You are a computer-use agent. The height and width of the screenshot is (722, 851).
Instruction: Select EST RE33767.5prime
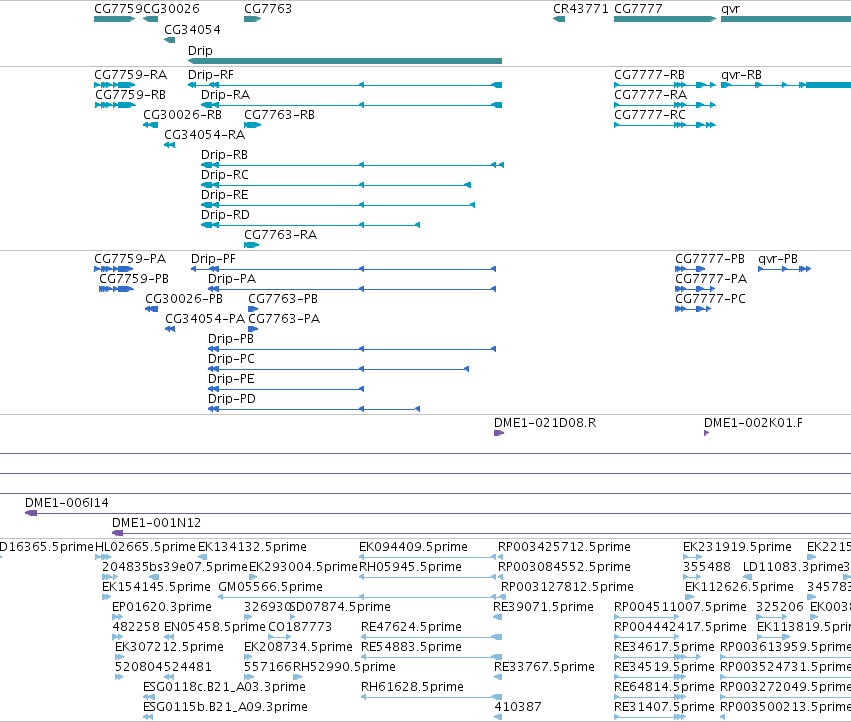(498, 677)
